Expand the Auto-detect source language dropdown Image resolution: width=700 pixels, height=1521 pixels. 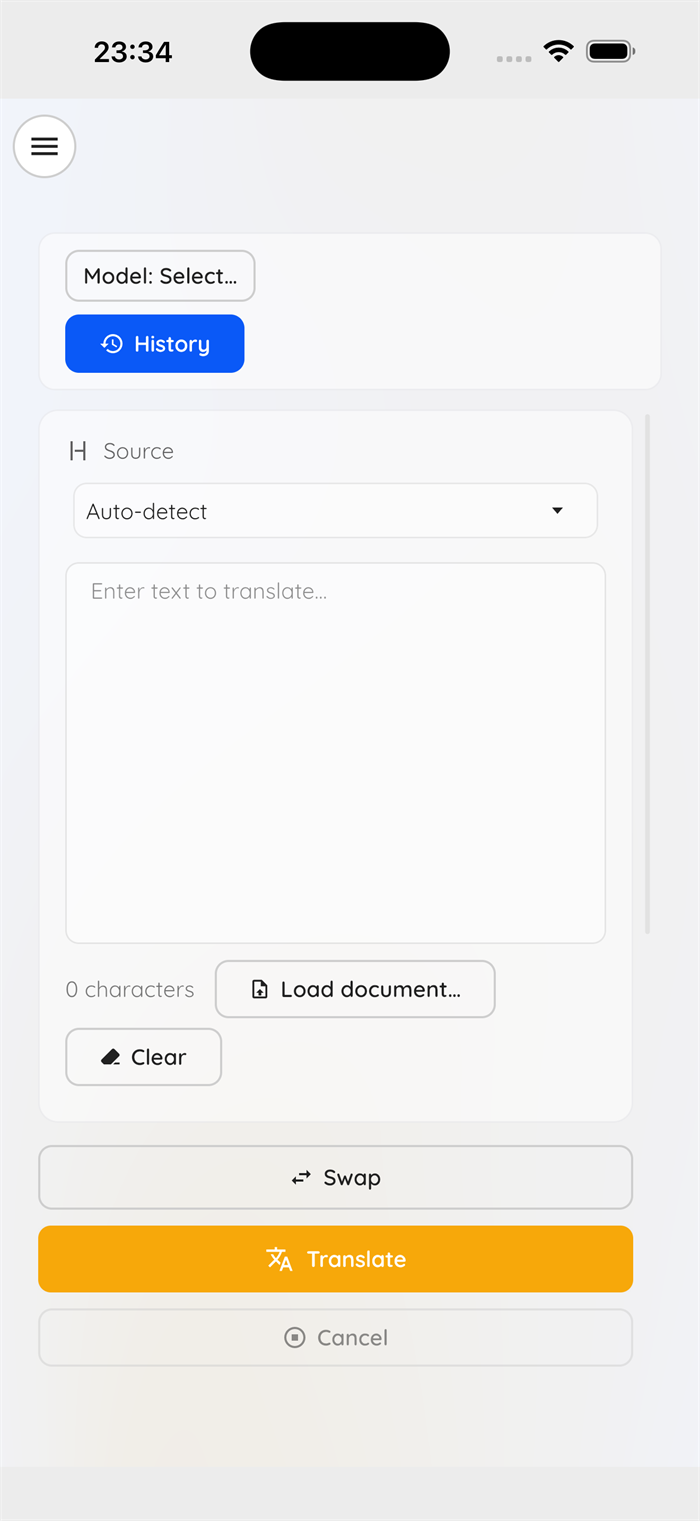coord(335,511)
